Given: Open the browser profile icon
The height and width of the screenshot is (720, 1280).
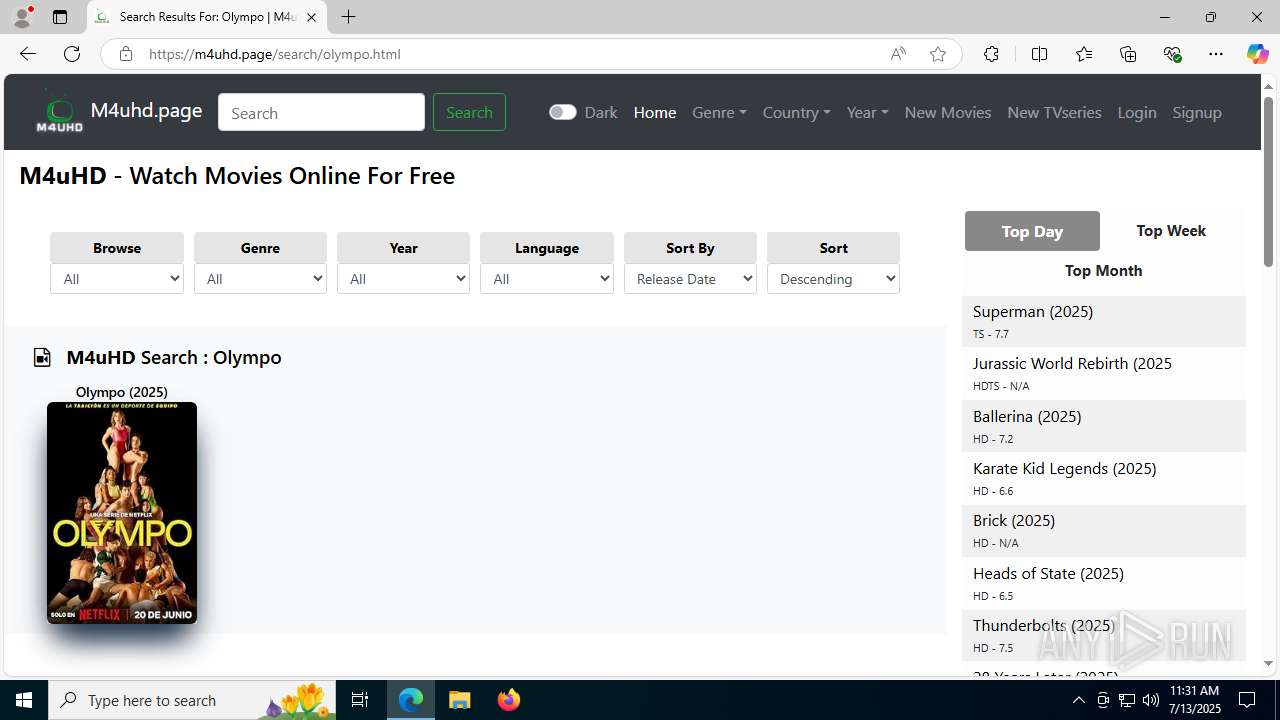Looking at the screenshot, I should click(22, 17).
